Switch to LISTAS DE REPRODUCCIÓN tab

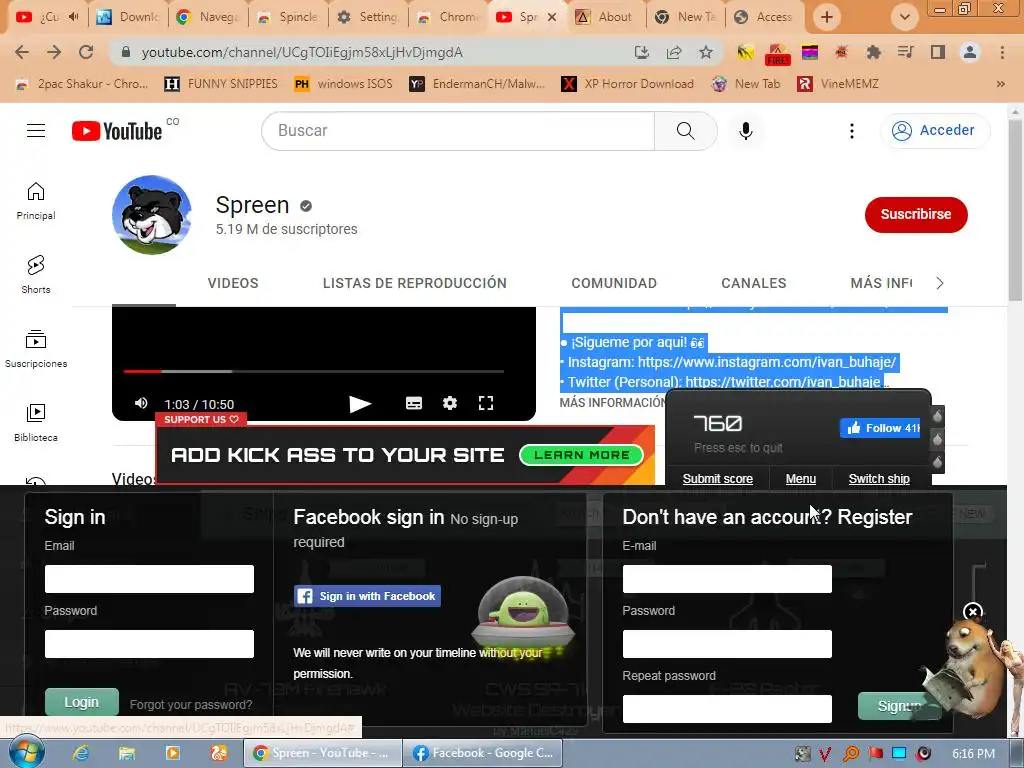click(415, 283)
